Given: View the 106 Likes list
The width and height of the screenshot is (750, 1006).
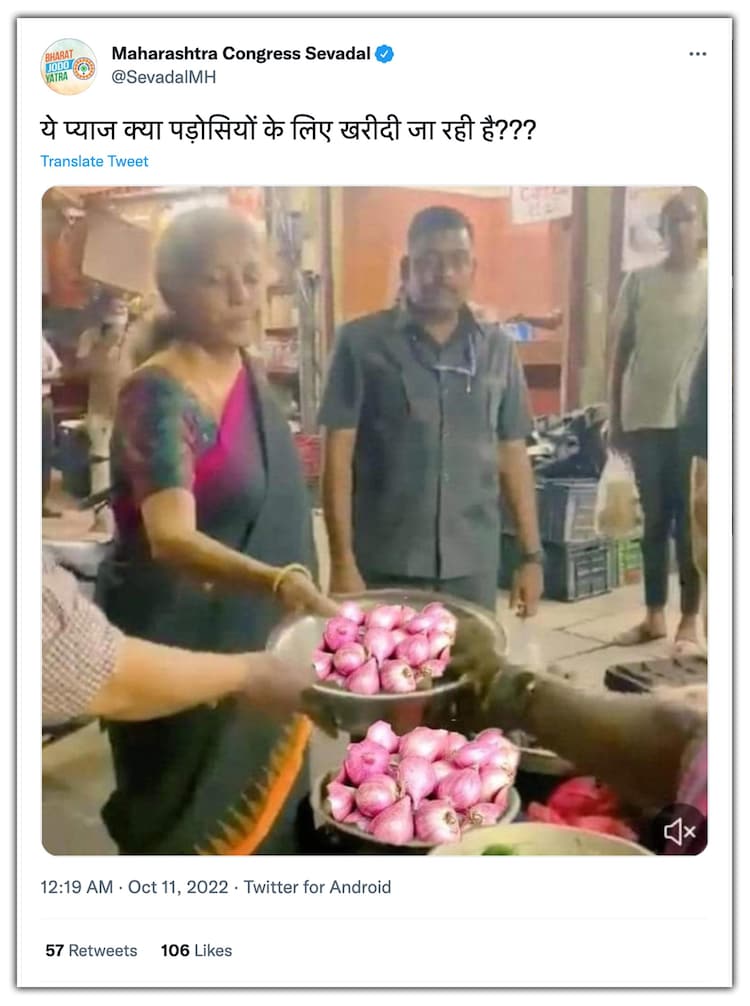Looking at the screenshot, I should pos(196,950).
